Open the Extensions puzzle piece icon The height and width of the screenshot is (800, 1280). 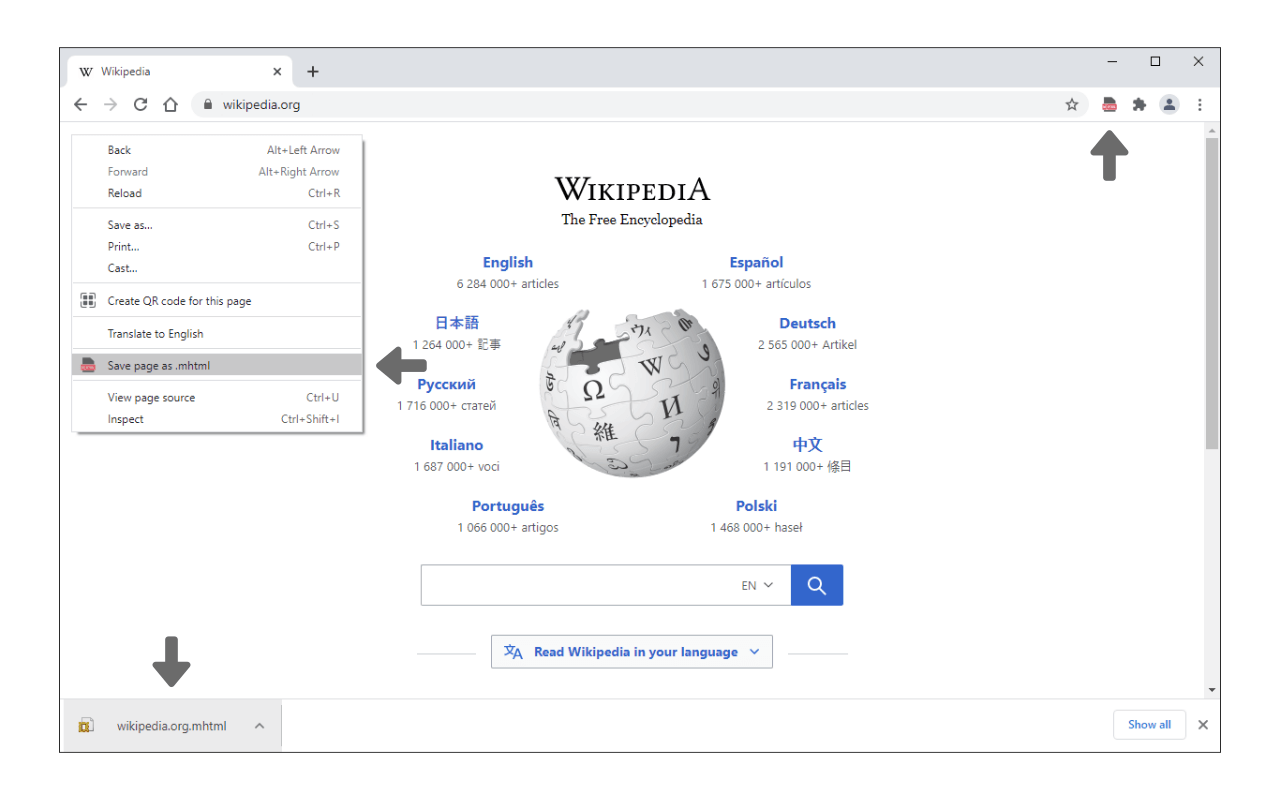1139,104
